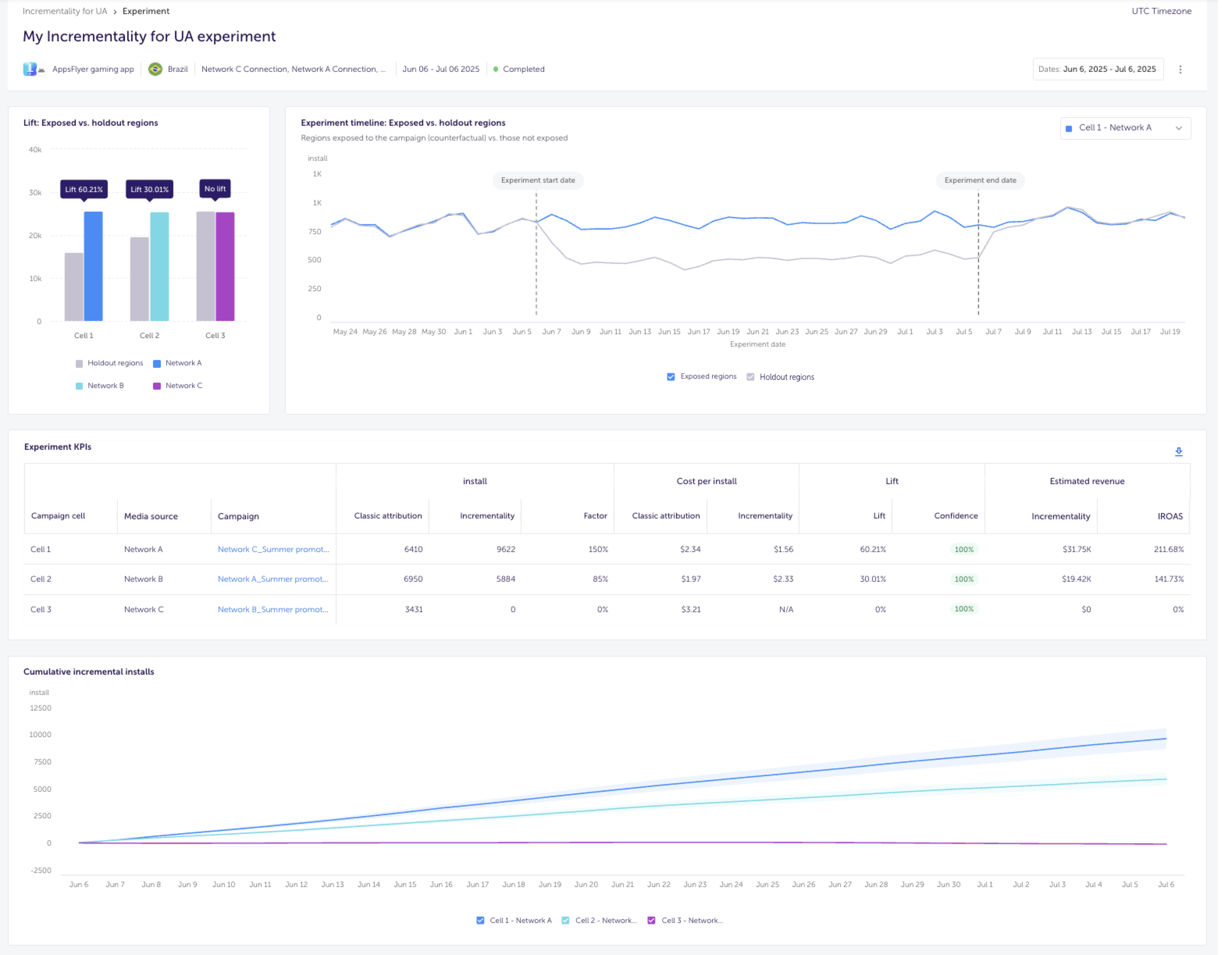Click the download KPIs table icon
Screen dimensions: 1232x955
[1179, 451]
